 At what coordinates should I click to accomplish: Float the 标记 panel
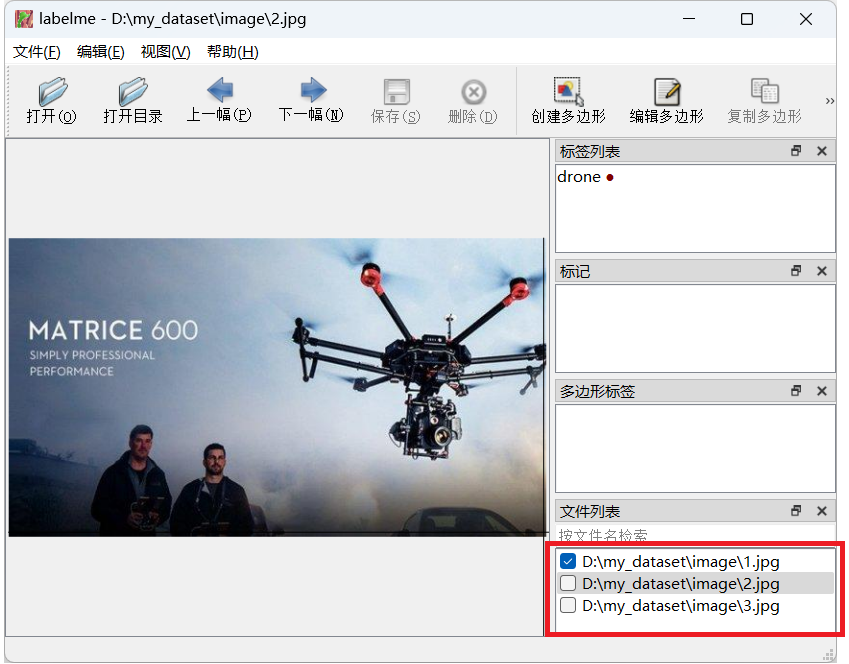[796, 271]
